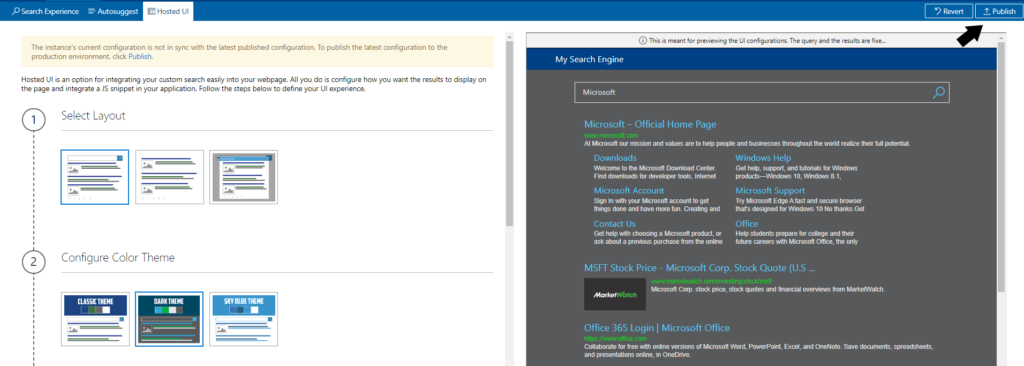Open the Search Experience tab
The height and width of the screenshot is (366, 1024).
(45, 11)
